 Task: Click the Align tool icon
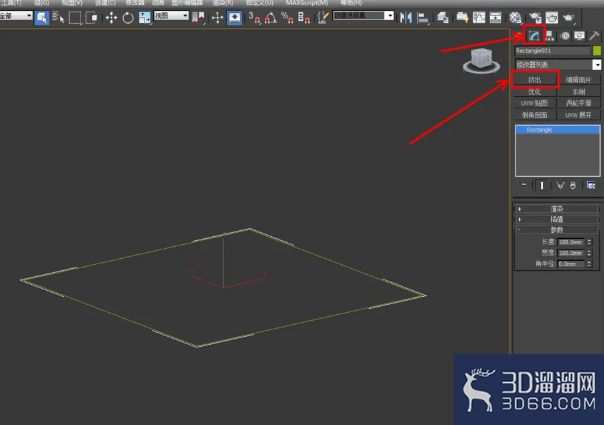[x=423, y=18]
